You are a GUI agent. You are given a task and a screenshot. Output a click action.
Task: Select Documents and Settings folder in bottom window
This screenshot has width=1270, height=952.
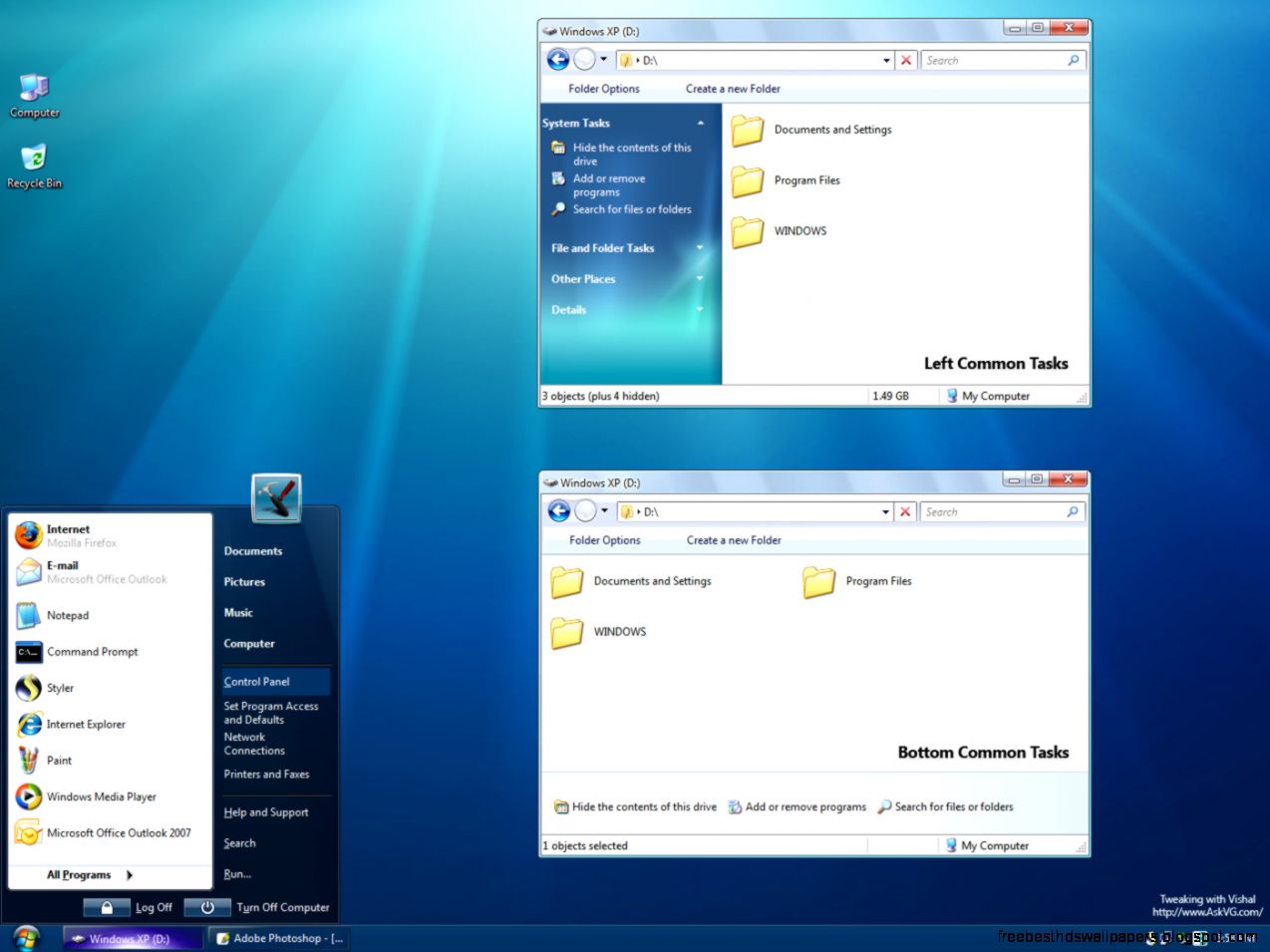click(x=631, y=581)
